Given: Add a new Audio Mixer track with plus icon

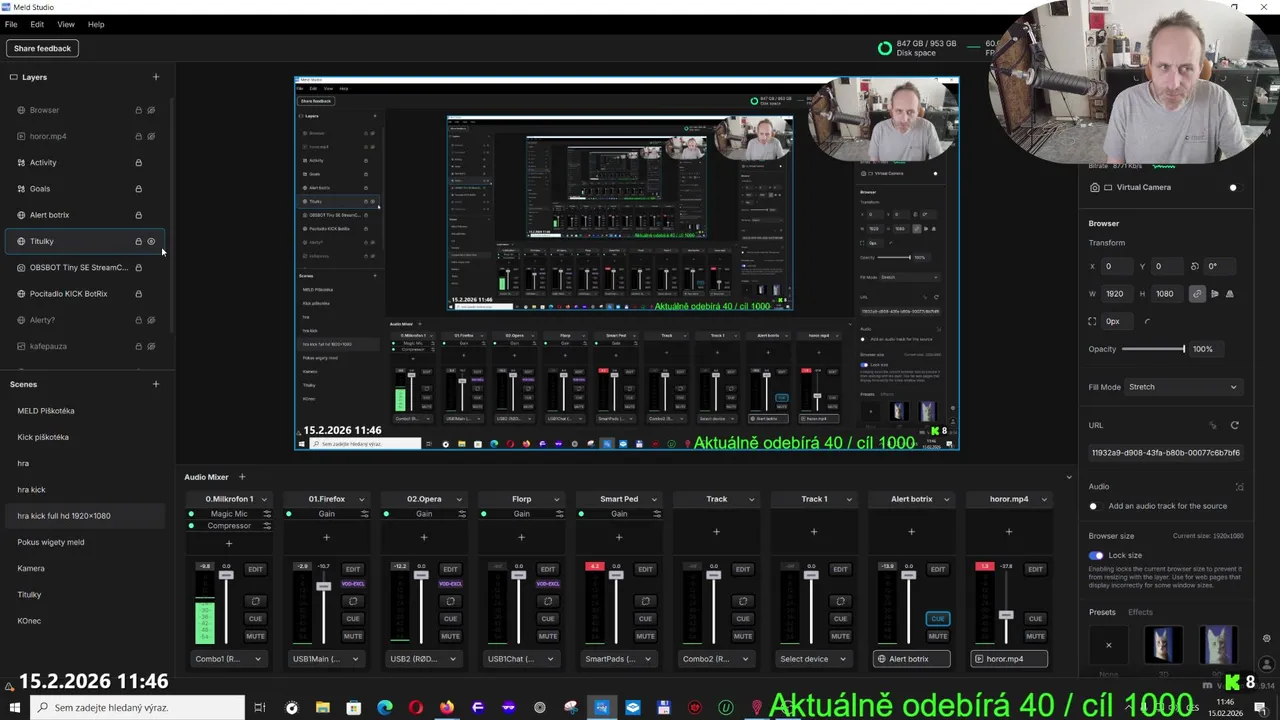Looking at the screenshot, I should pyautogui.click(x=241, y=477).
